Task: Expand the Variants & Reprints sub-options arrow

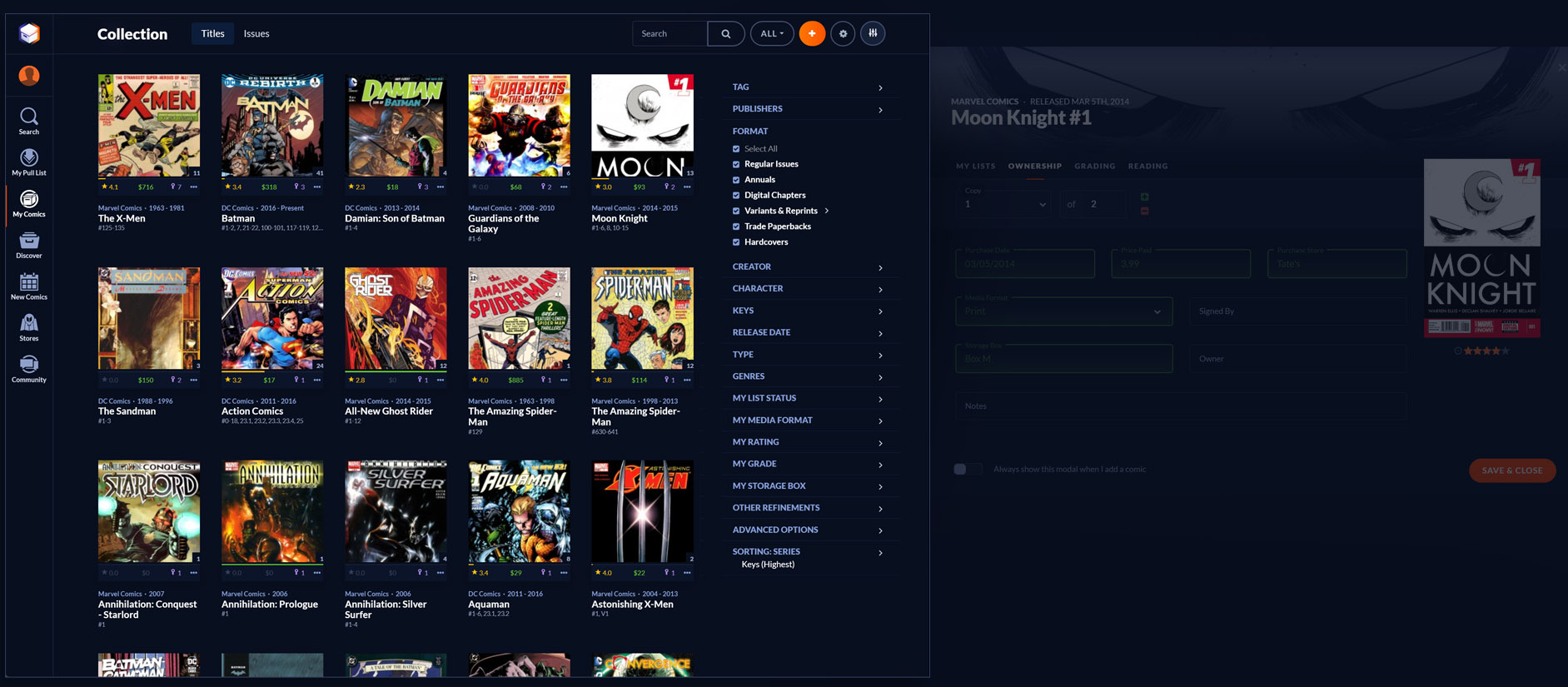Action: point(826,212)
